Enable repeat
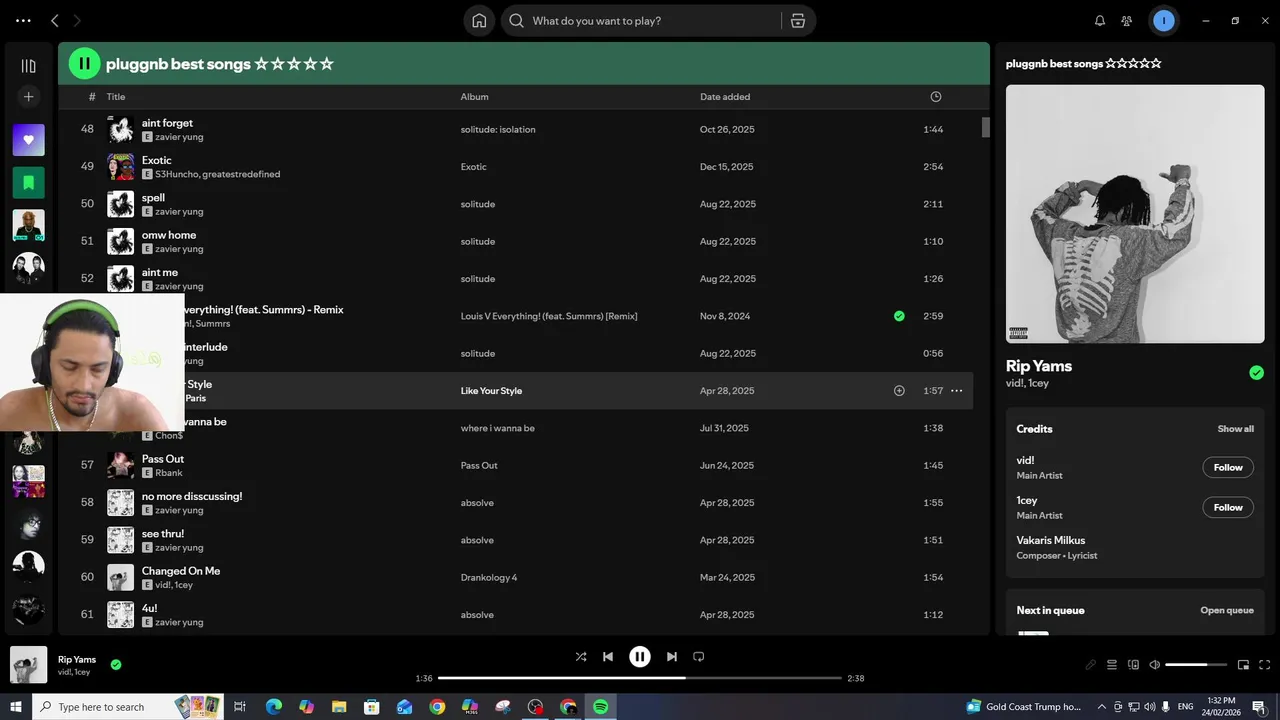The width and height of the screenshot is (1280, 720). [699, 657]
